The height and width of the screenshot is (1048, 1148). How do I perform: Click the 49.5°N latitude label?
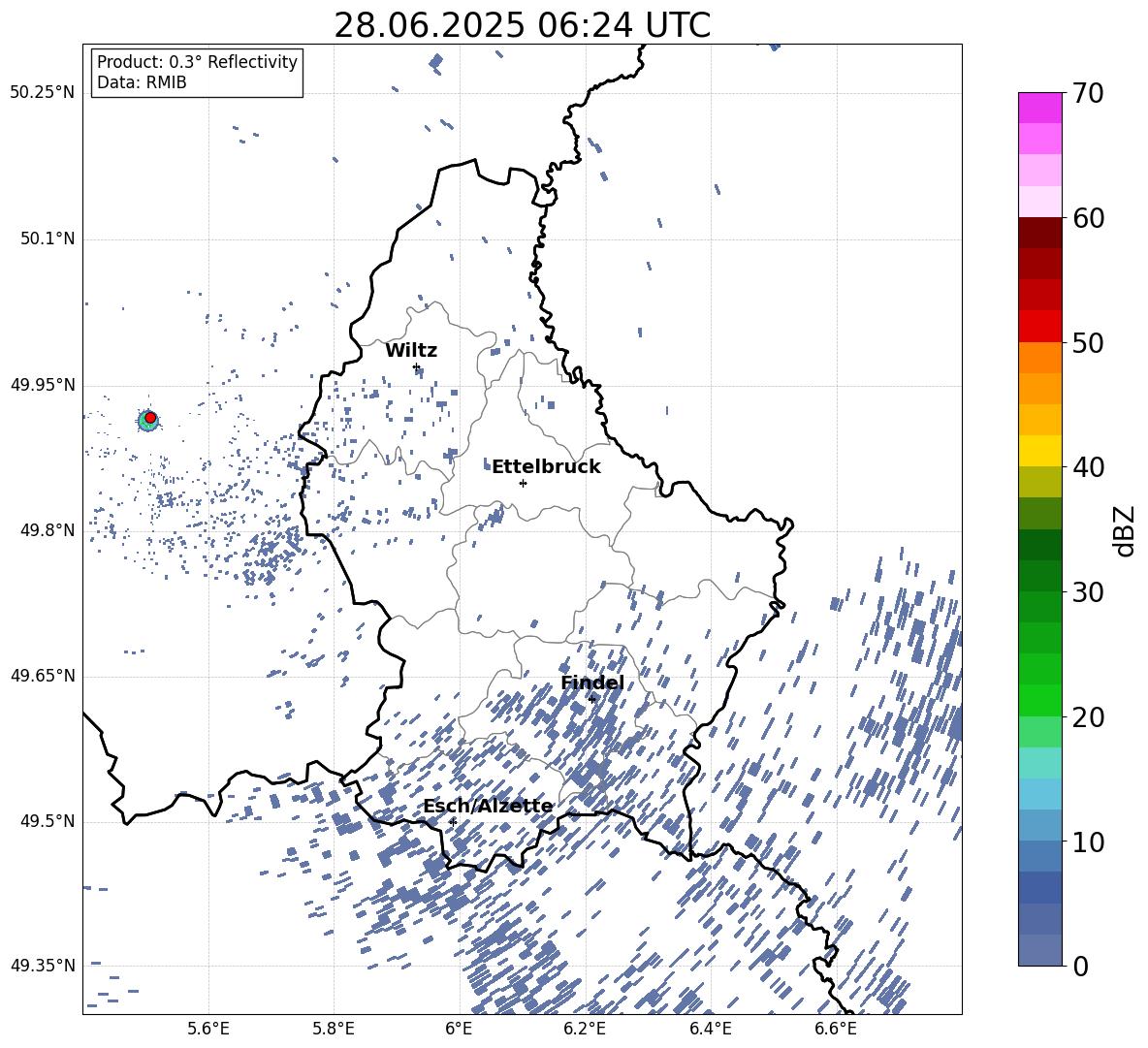47,820
